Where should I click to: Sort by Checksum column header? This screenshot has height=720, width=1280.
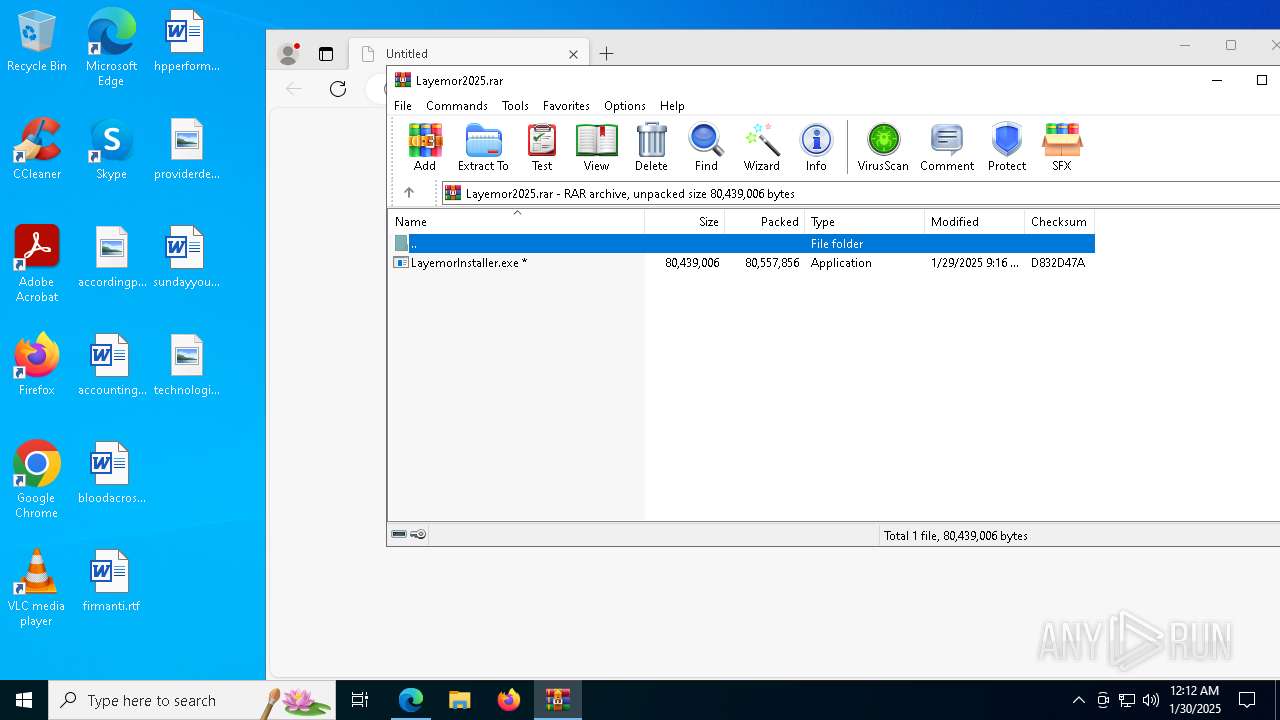click(1060, 222)
